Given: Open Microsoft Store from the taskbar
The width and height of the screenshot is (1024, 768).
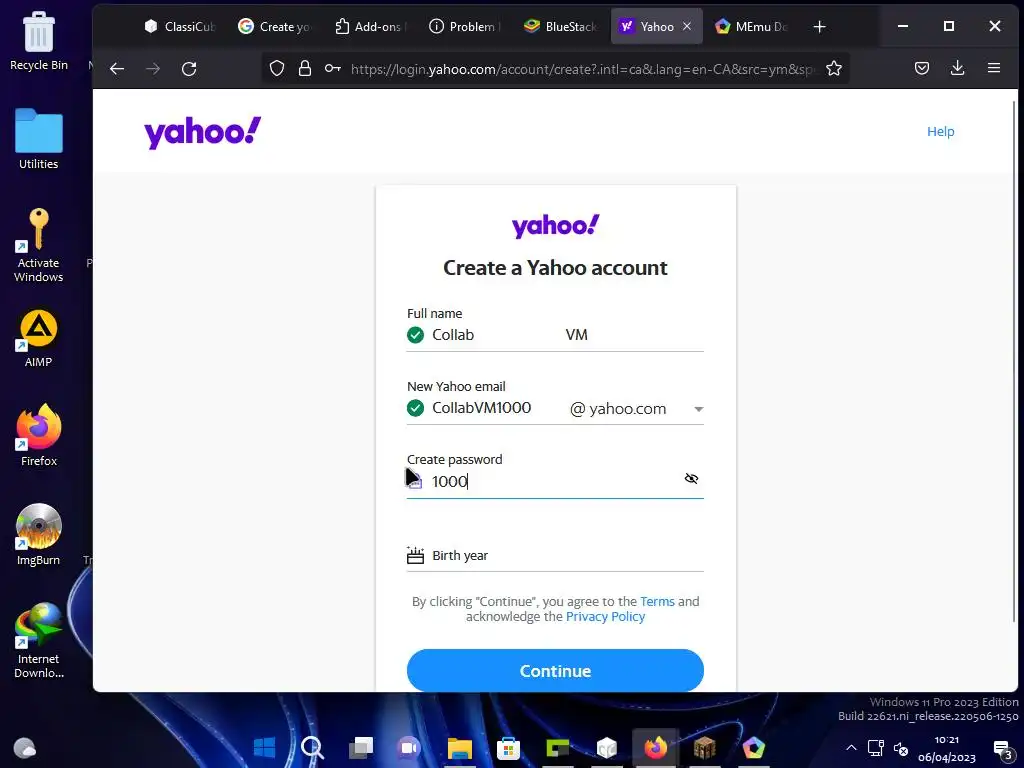Looking at the screenshot, I should coord(508,747).
